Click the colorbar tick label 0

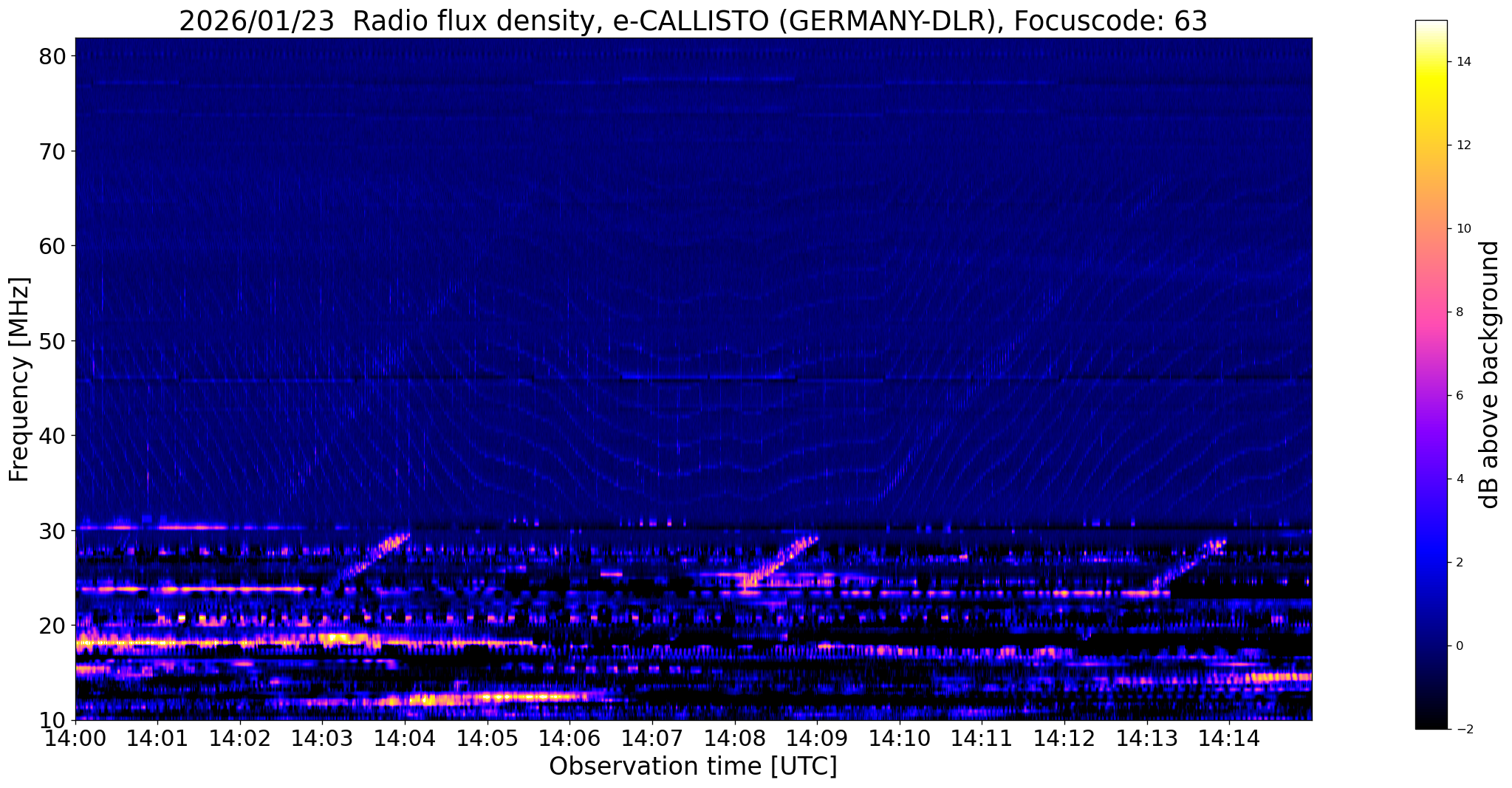click(x=1460, y=646)
